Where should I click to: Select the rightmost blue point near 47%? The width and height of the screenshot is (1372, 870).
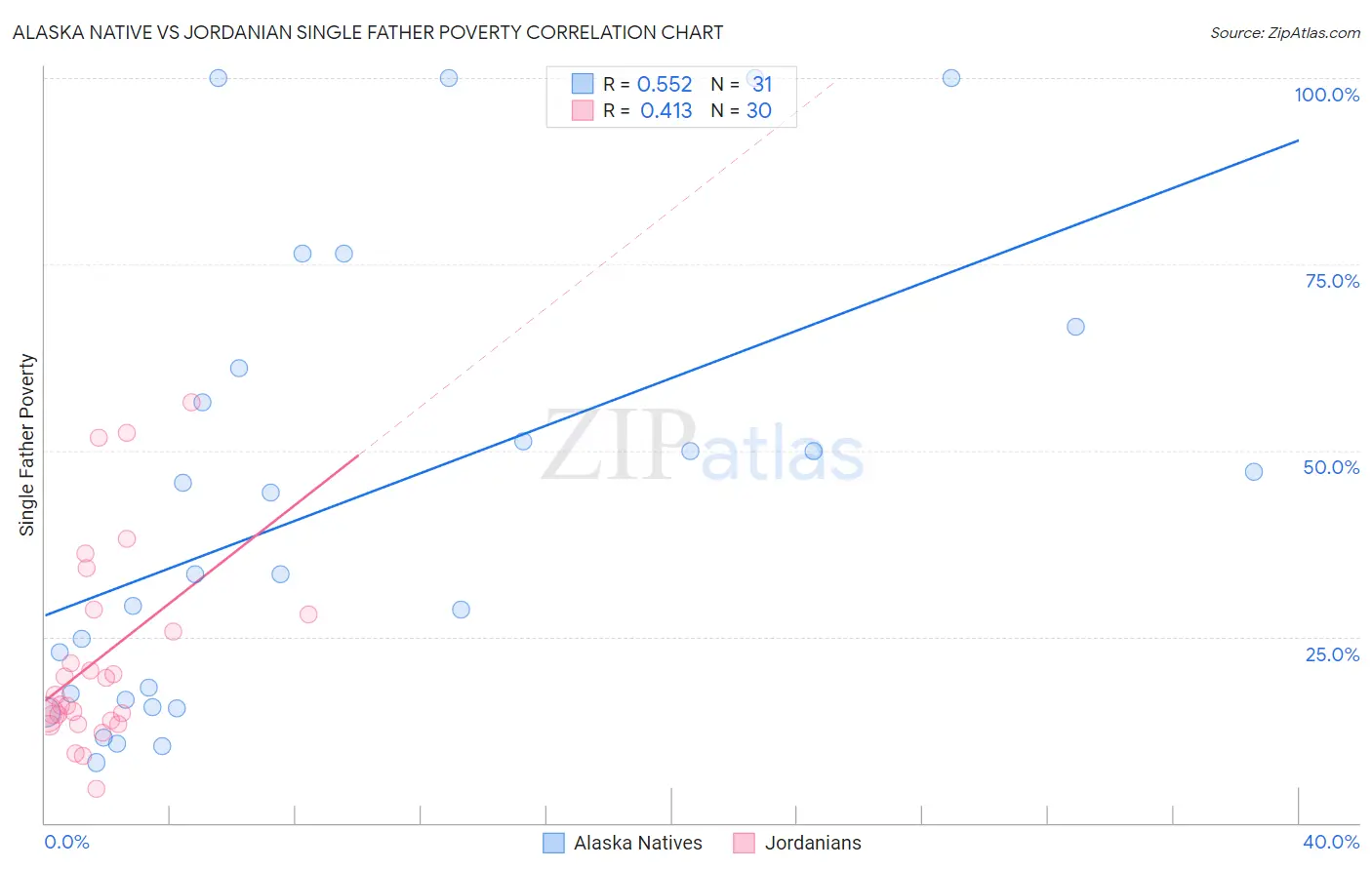[x=1254, y=472]
